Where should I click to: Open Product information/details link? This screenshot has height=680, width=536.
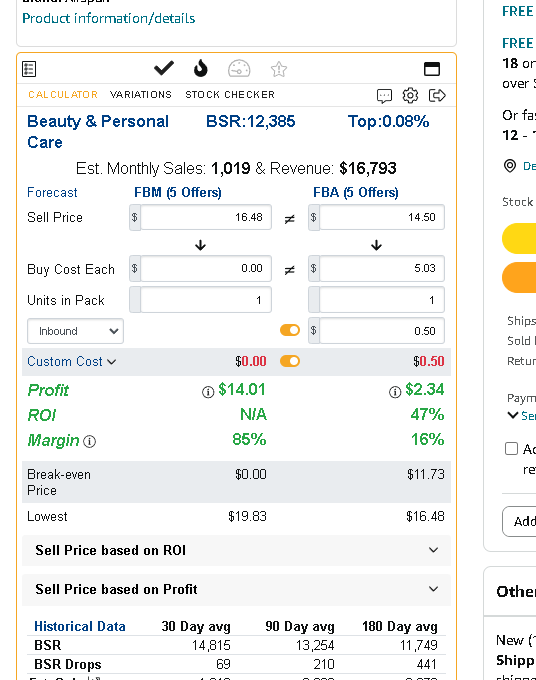click(x=109, y=18)
